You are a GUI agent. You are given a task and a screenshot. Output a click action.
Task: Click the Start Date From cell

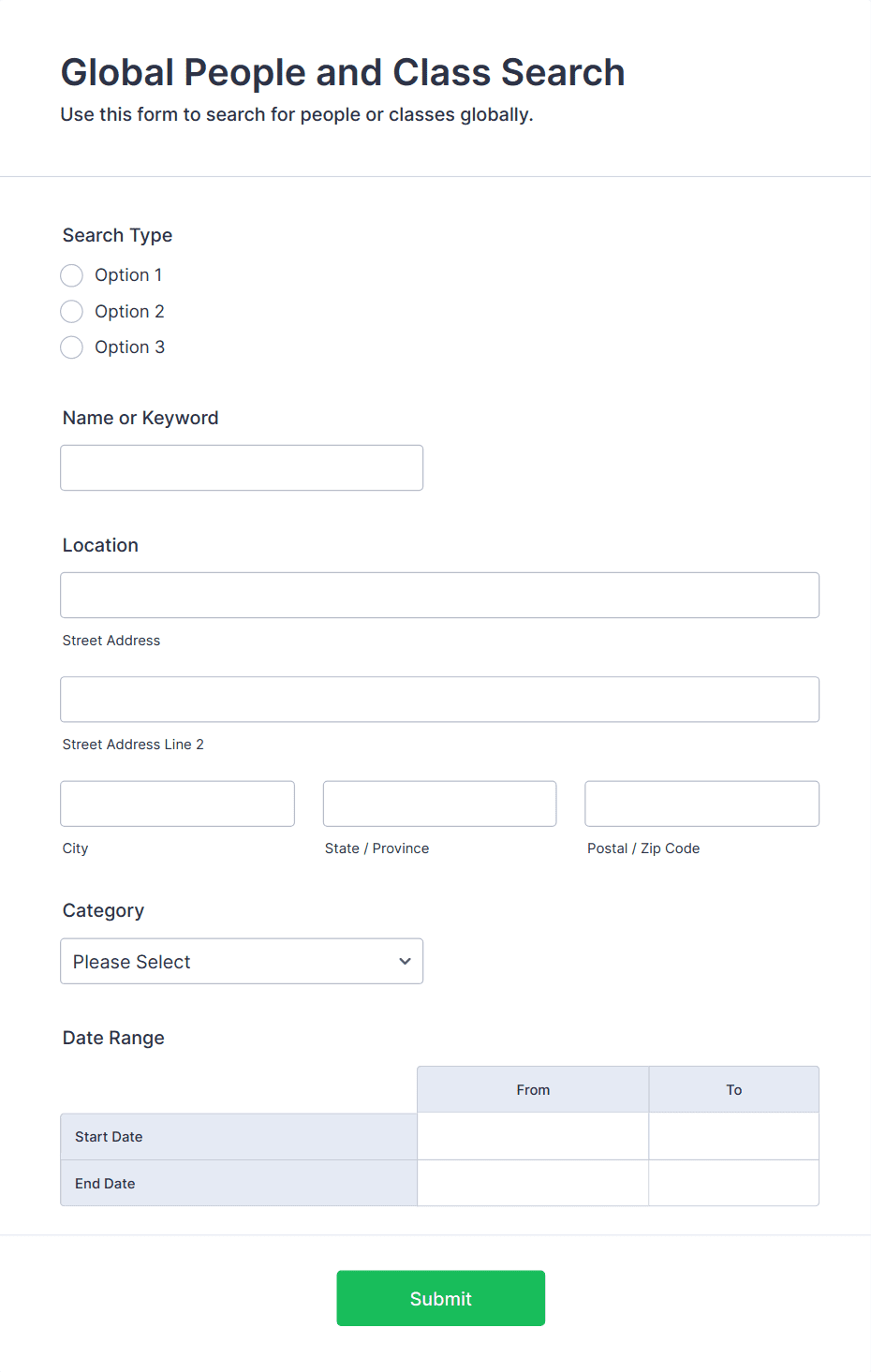[532, 1136]
